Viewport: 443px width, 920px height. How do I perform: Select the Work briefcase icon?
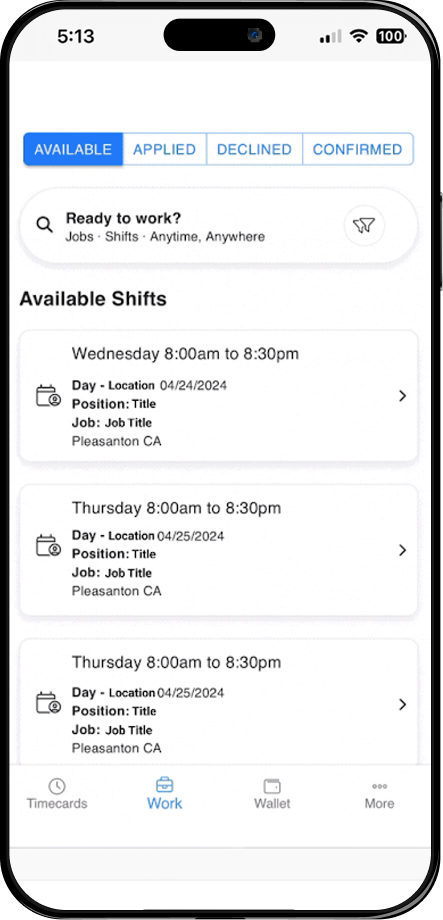[164, 784]
